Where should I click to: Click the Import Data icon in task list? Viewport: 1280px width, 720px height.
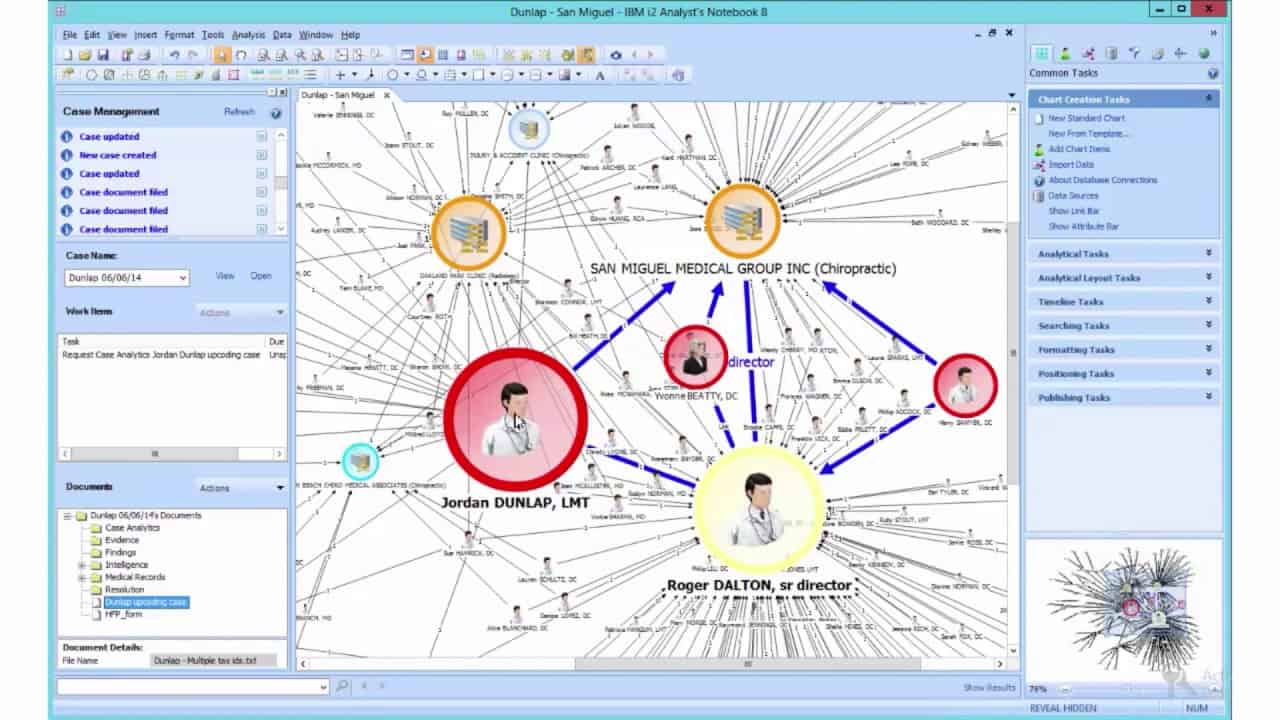coord(1040,164)
